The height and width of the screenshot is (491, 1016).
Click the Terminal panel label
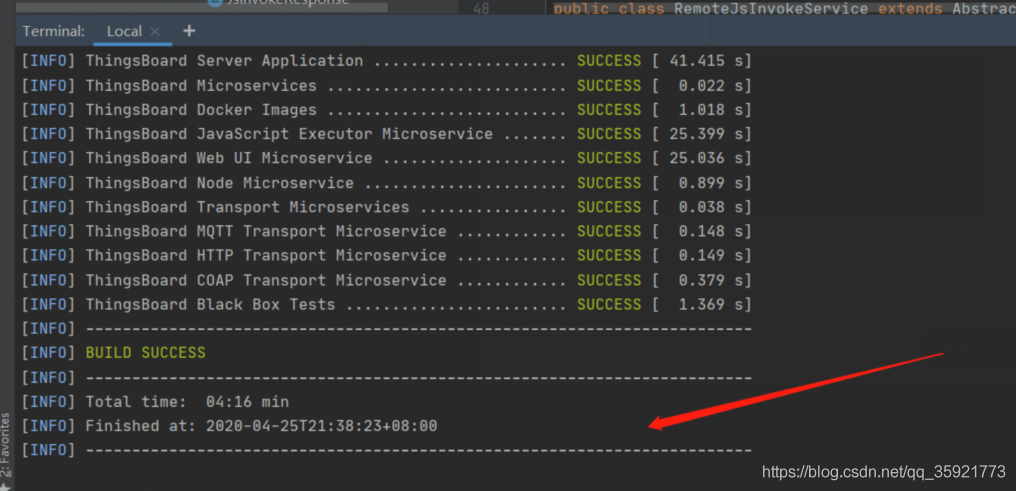[53, 31]
